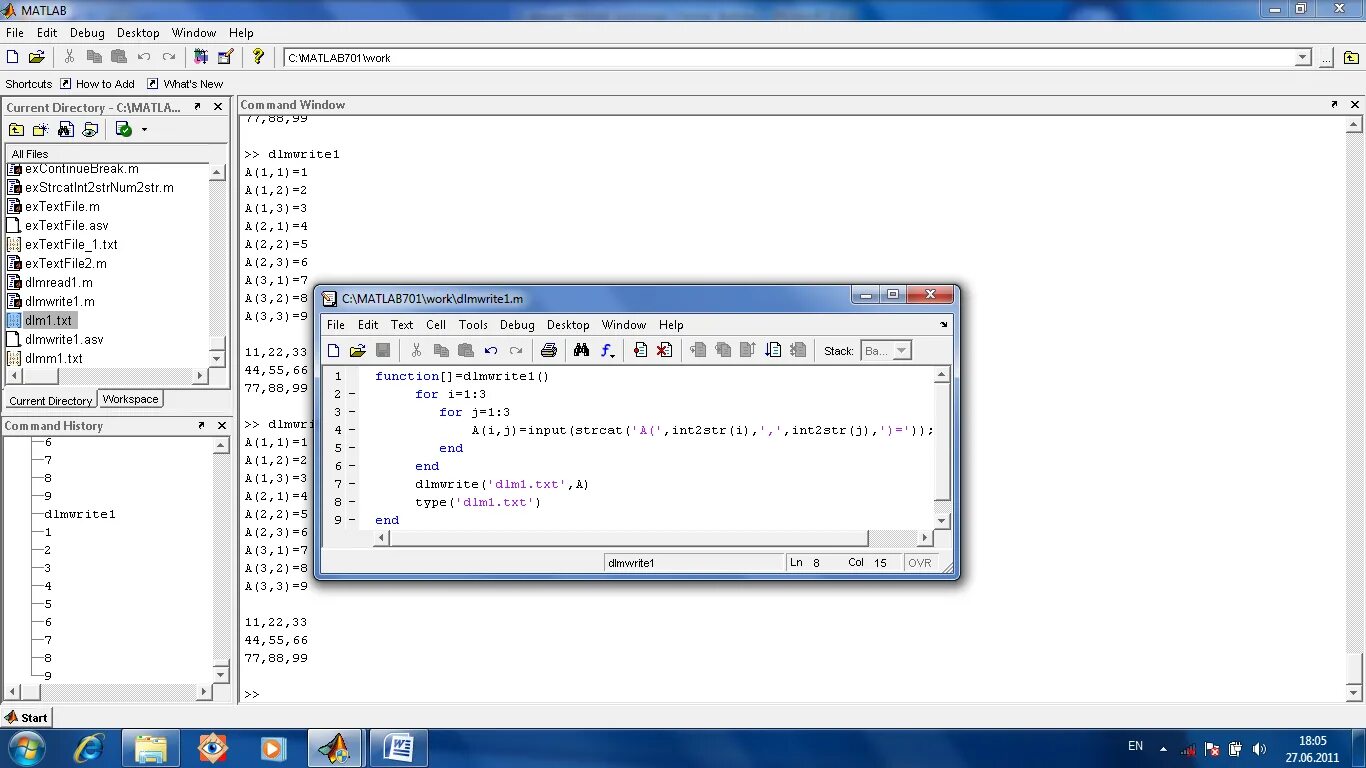Screen dimensions: 1366x768
Task: Open the Stack dropdown in editor
Action: click(x=901, y=351)
